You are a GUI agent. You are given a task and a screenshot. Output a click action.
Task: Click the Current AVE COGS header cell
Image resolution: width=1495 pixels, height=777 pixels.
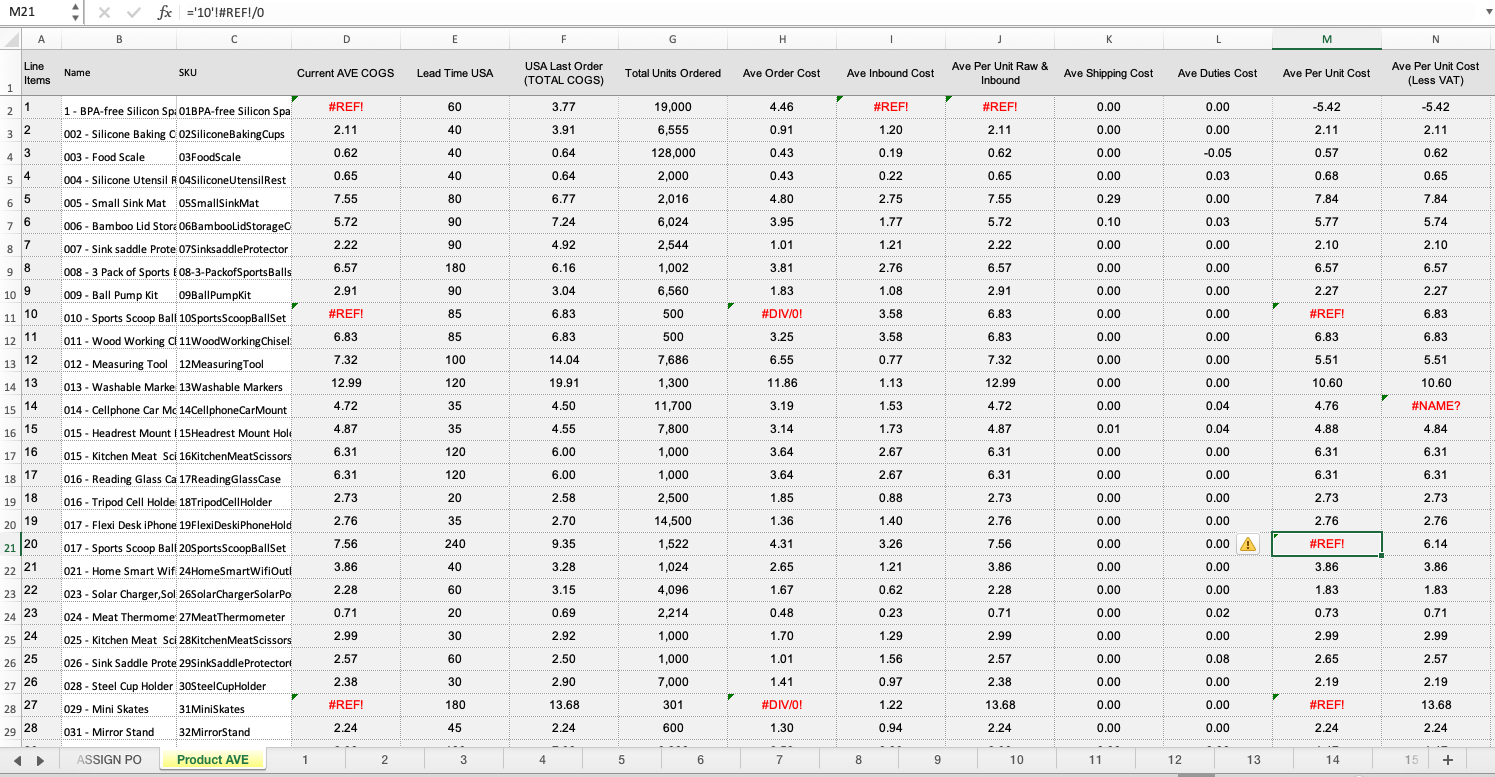[x=346, y=73]
